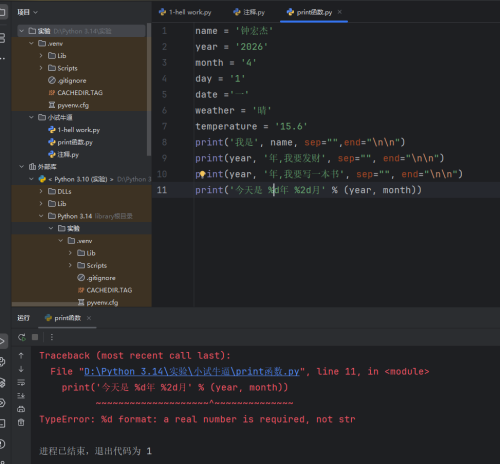Close the print函数.py editor tab

click(x=340, y=12)
